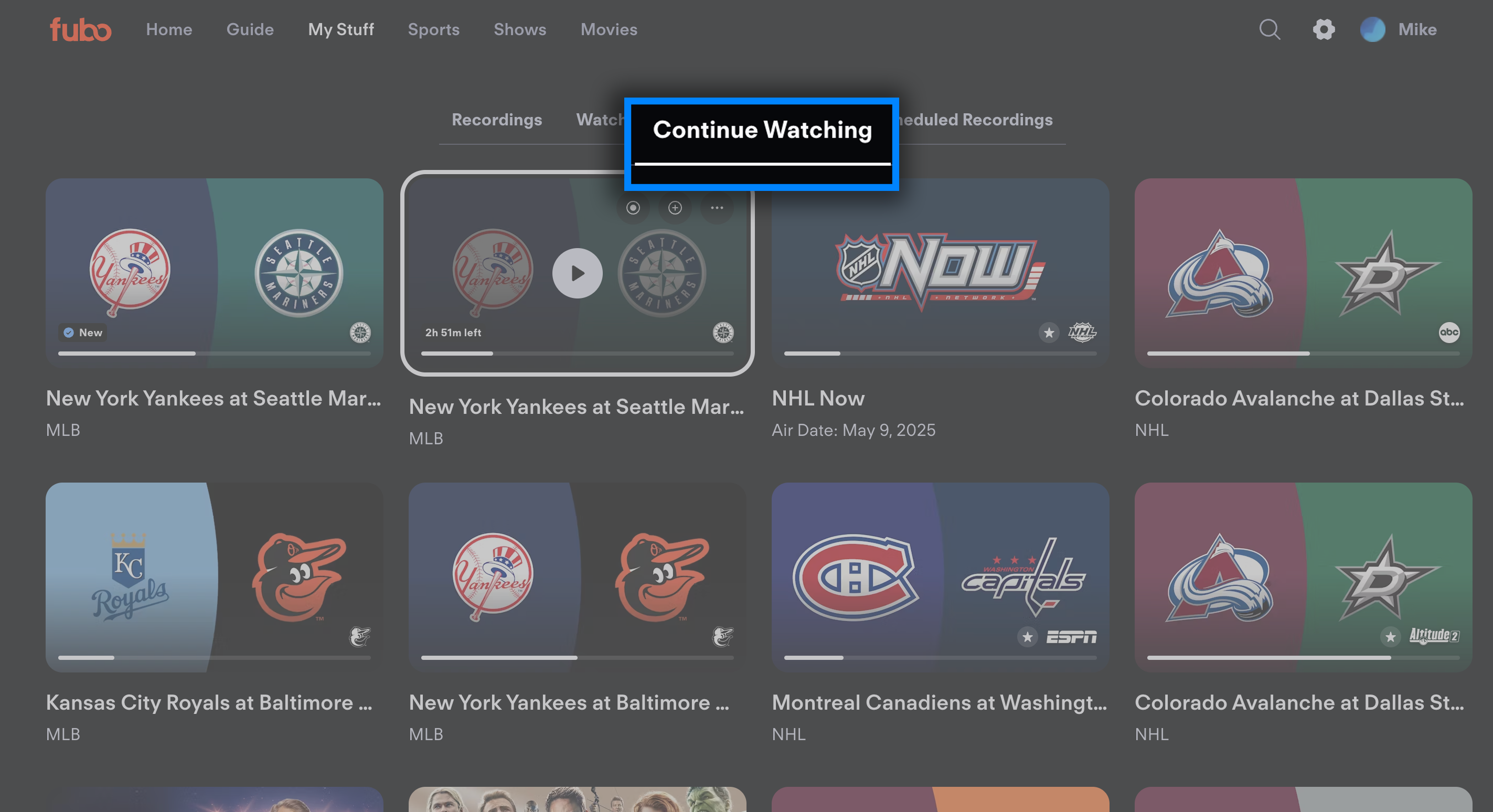Click Mariners channel badge on the New card
1493x812 pixels.
point(360,333)
